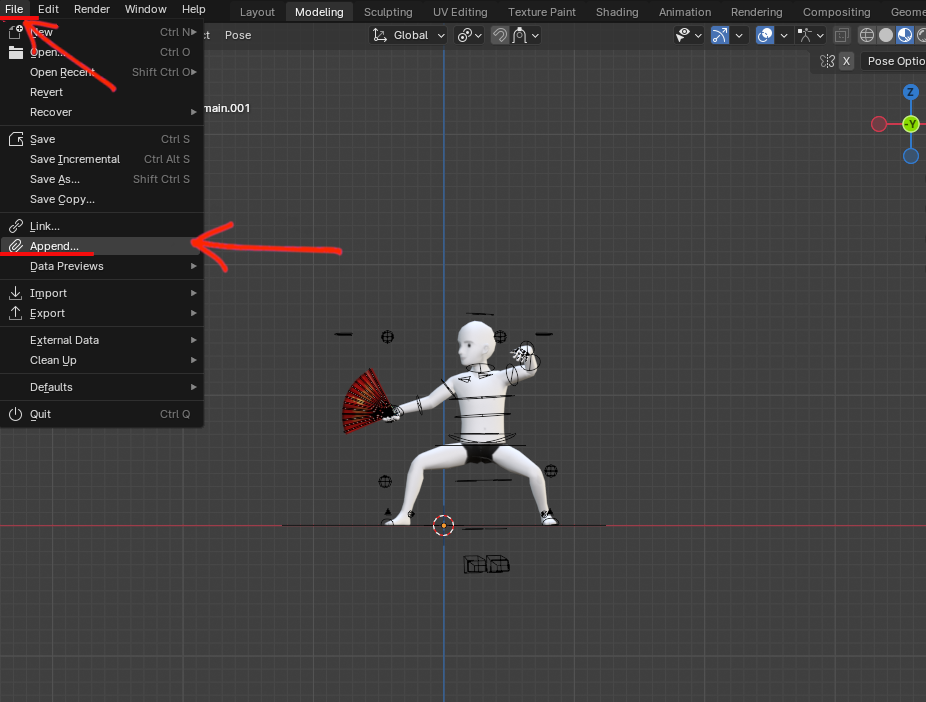Toggle the show overlays button
Image resolution: width=926 pixels, height=702 pixels.
point(765,35)
